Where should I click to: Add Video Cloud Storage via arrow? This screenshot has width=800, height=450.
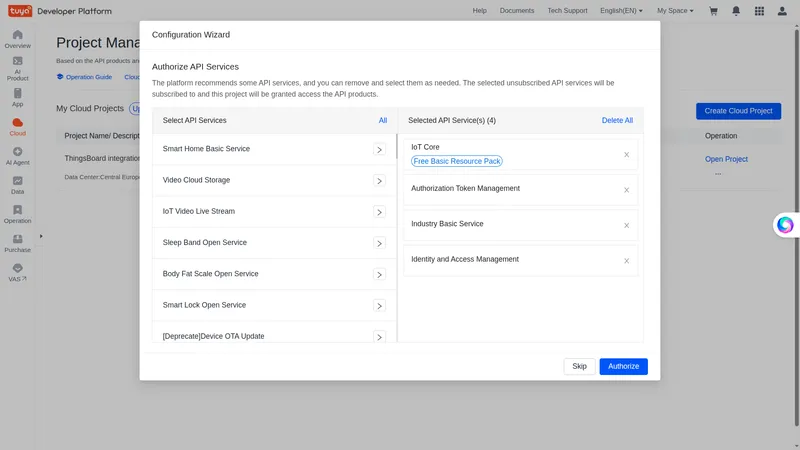point(379,181)
